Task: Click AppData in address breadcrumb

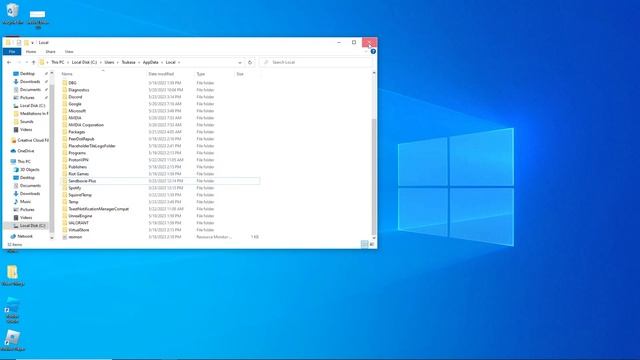Action: 151,62
